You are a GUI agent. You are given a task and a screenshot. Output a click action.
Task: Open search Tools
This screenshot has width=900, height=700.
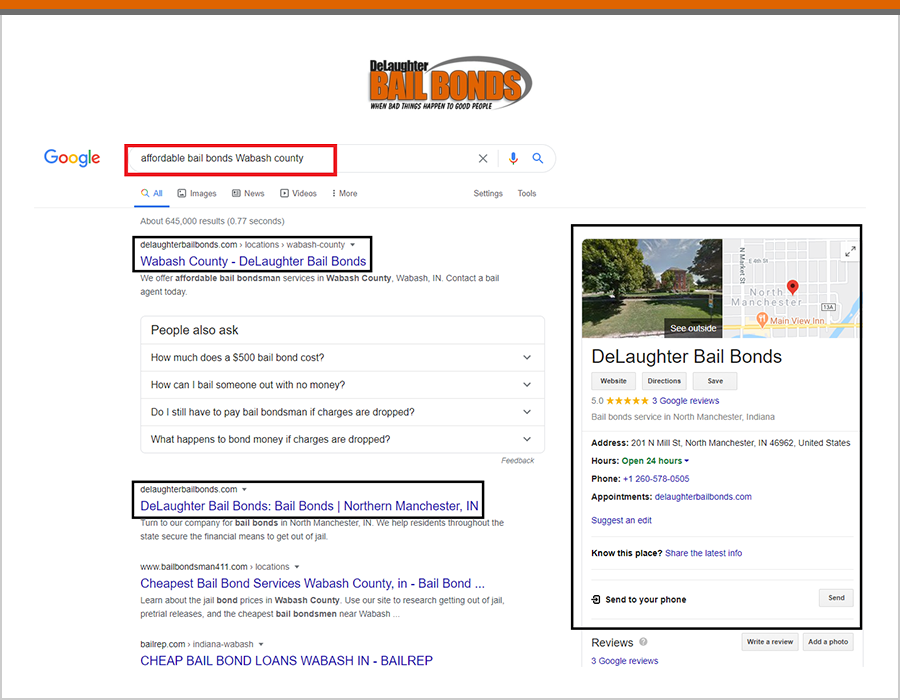527,194
